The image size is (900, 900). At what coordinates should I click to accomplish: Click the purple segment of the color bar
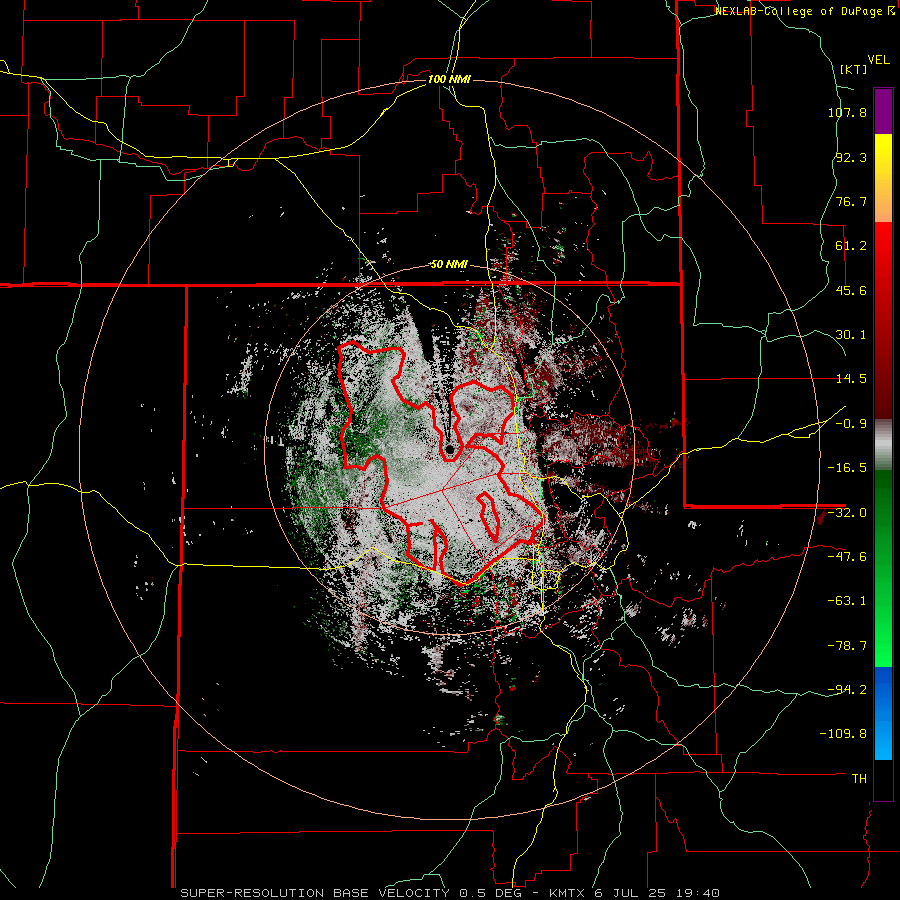pyautogui.click(x=883, y=111)
